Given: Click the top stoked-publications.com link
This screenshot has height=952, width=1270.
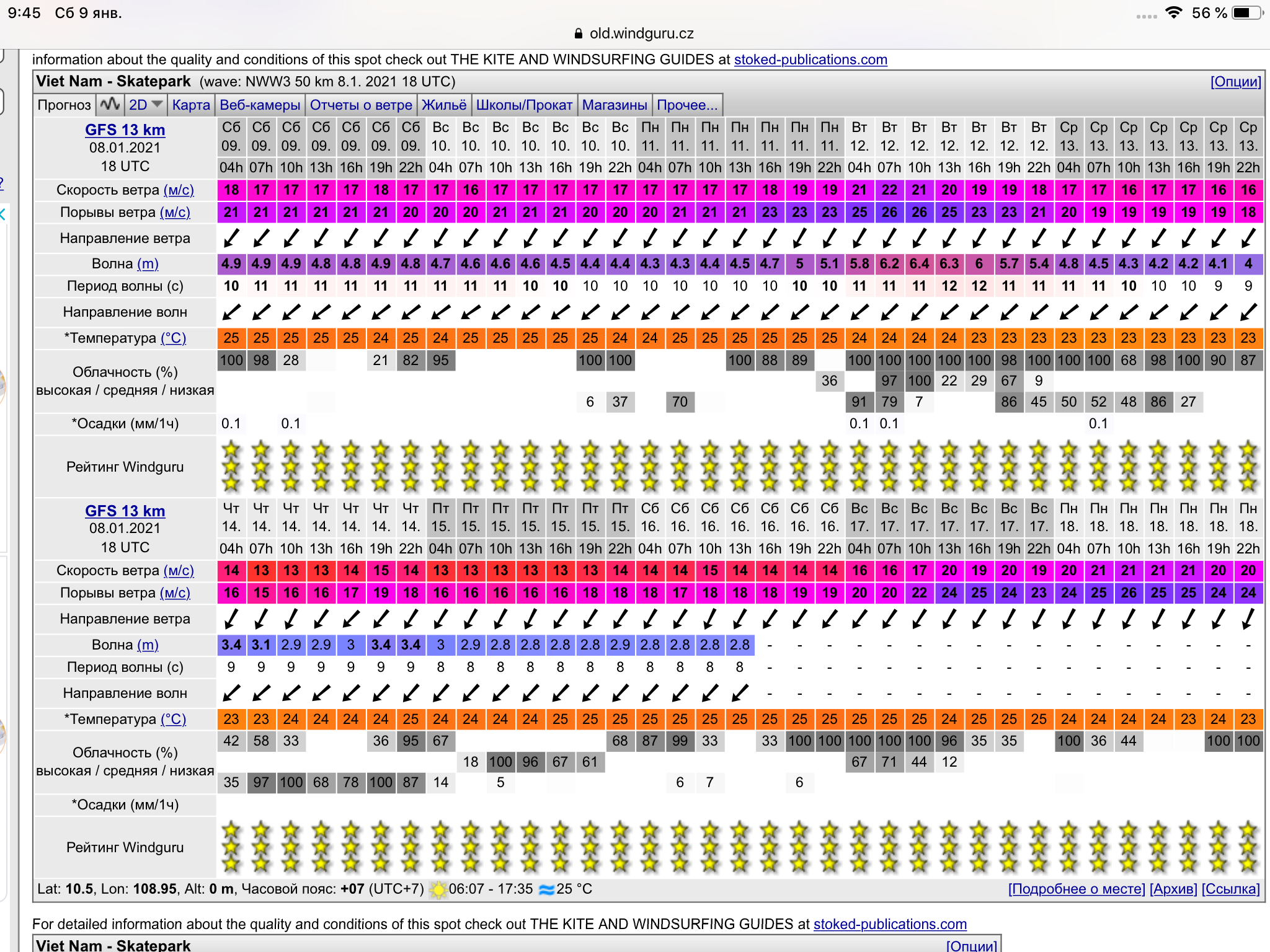Looking at the screenshot, I should pos(810,59).
